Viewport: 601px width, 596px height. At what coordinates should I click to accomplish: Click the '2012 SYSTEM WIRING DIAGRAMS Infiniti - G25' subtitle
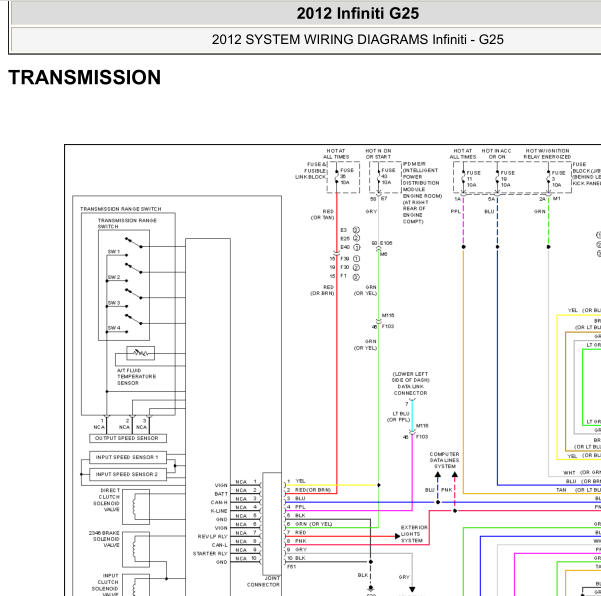[x=358, y=39]
